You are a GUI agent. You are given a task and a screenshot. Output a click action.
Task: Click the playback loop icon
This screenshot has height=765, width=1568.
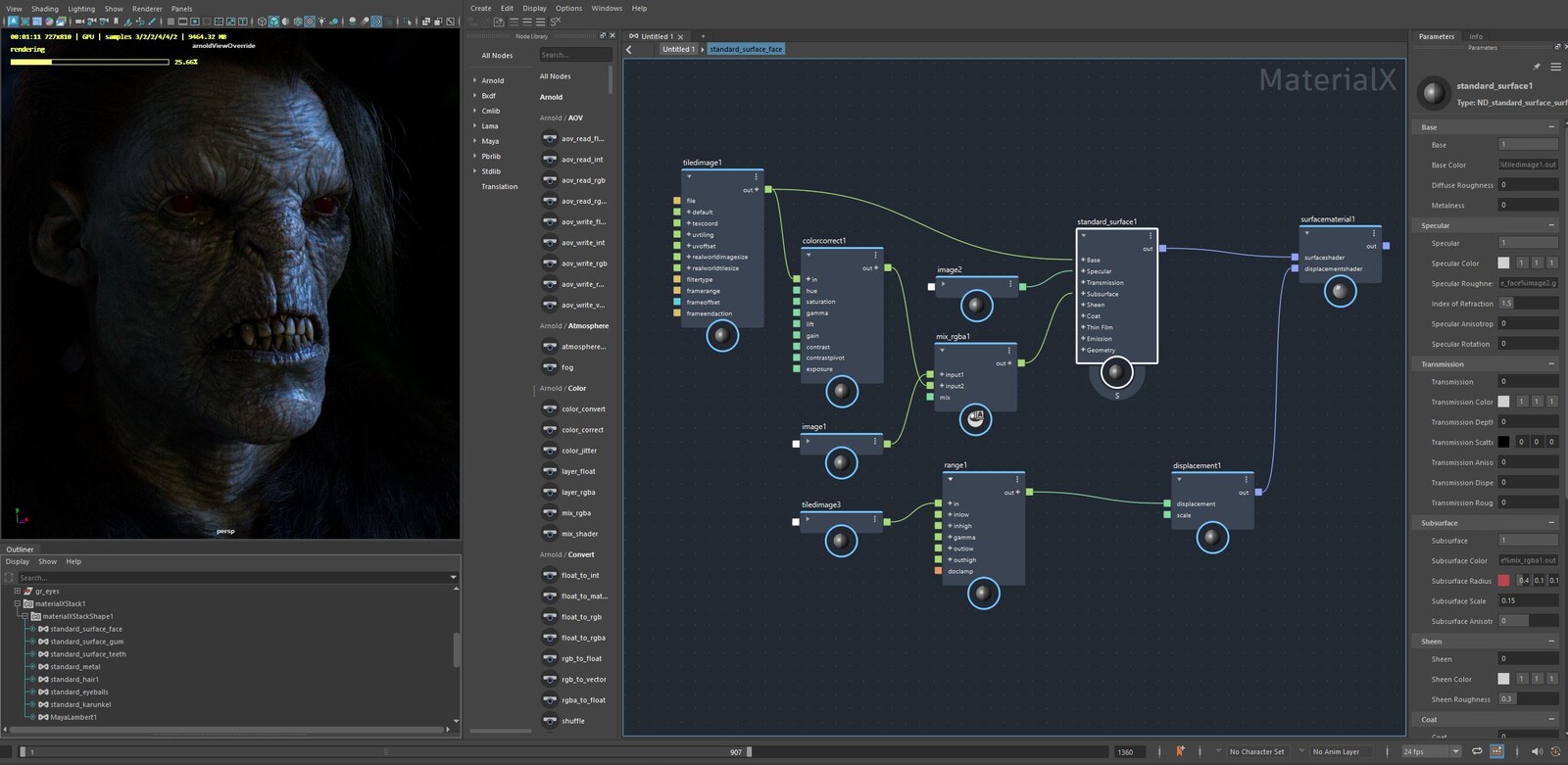(1477, 751)
